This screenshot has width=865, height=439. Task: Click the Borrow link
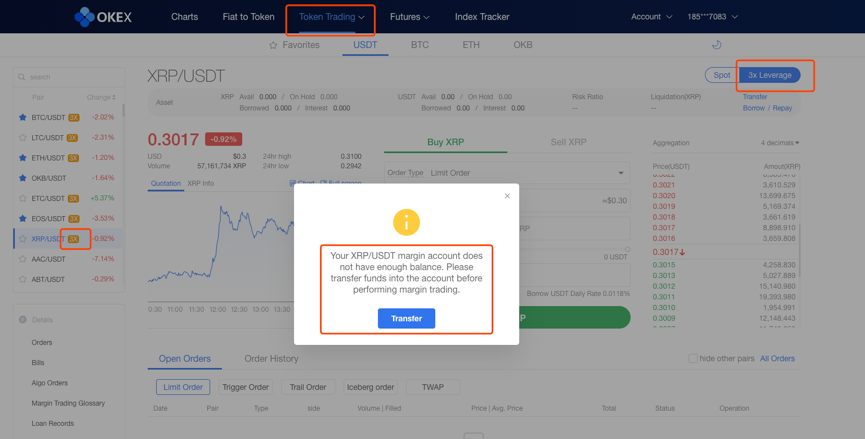754,108
